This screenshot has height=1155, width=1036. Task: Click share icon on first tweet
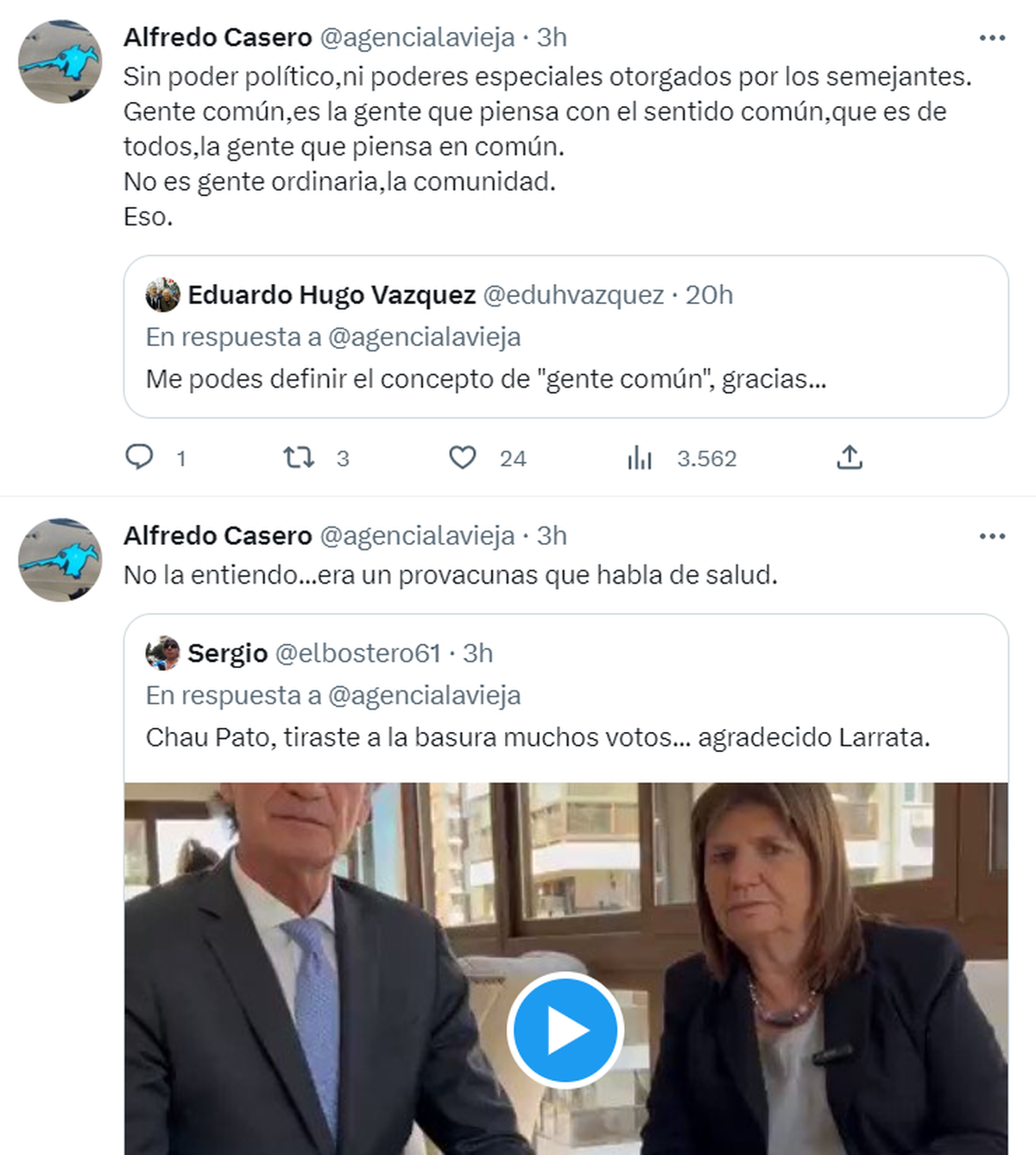click(850, 457)
